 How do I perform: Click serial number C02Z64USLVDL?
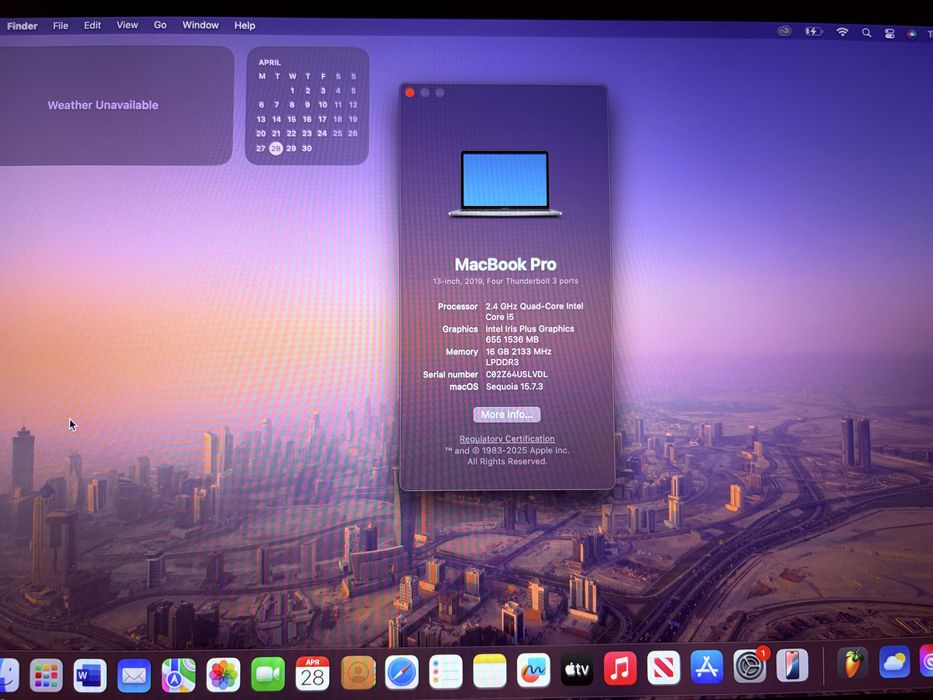516,374
